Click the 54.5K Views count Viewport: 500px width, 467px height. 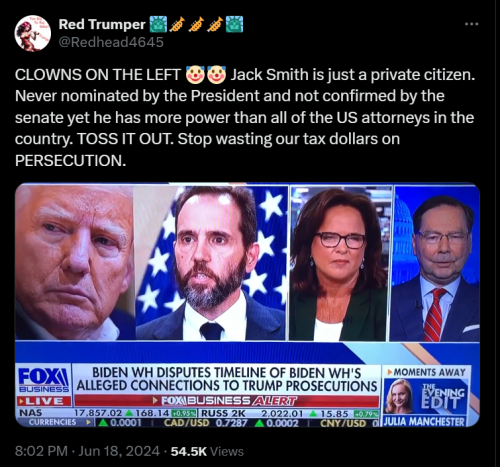[x=207, y=451]
